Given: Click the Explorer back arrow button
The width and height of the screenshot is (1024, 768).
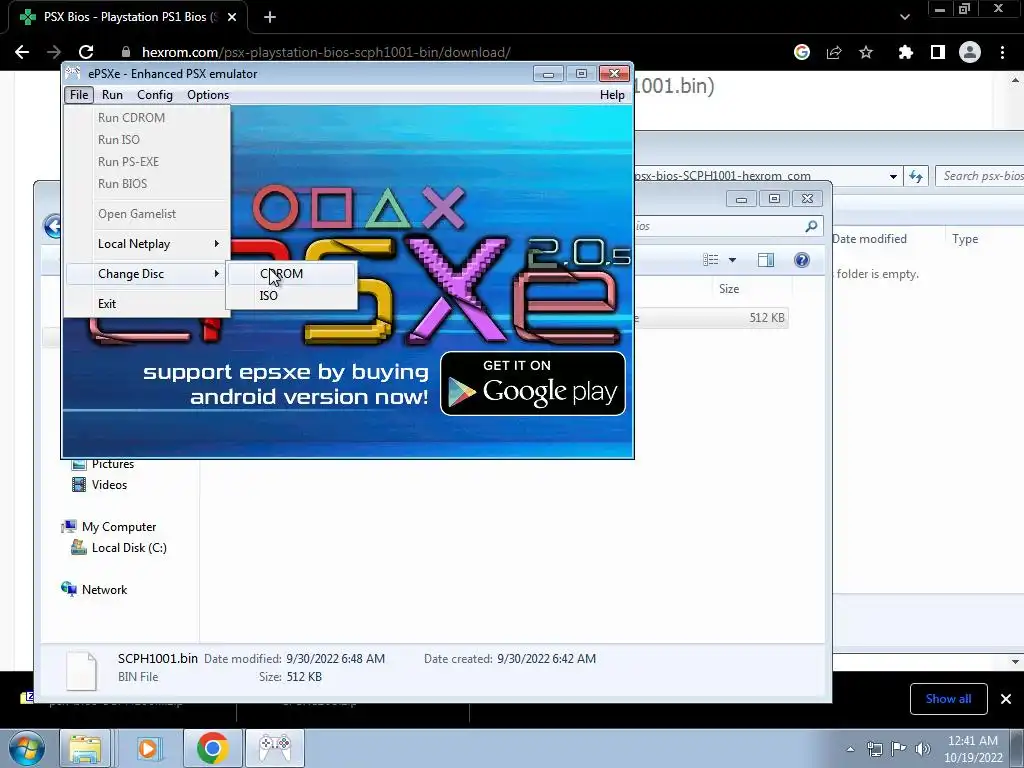Looking at the screenshot, I should [52, 227].
